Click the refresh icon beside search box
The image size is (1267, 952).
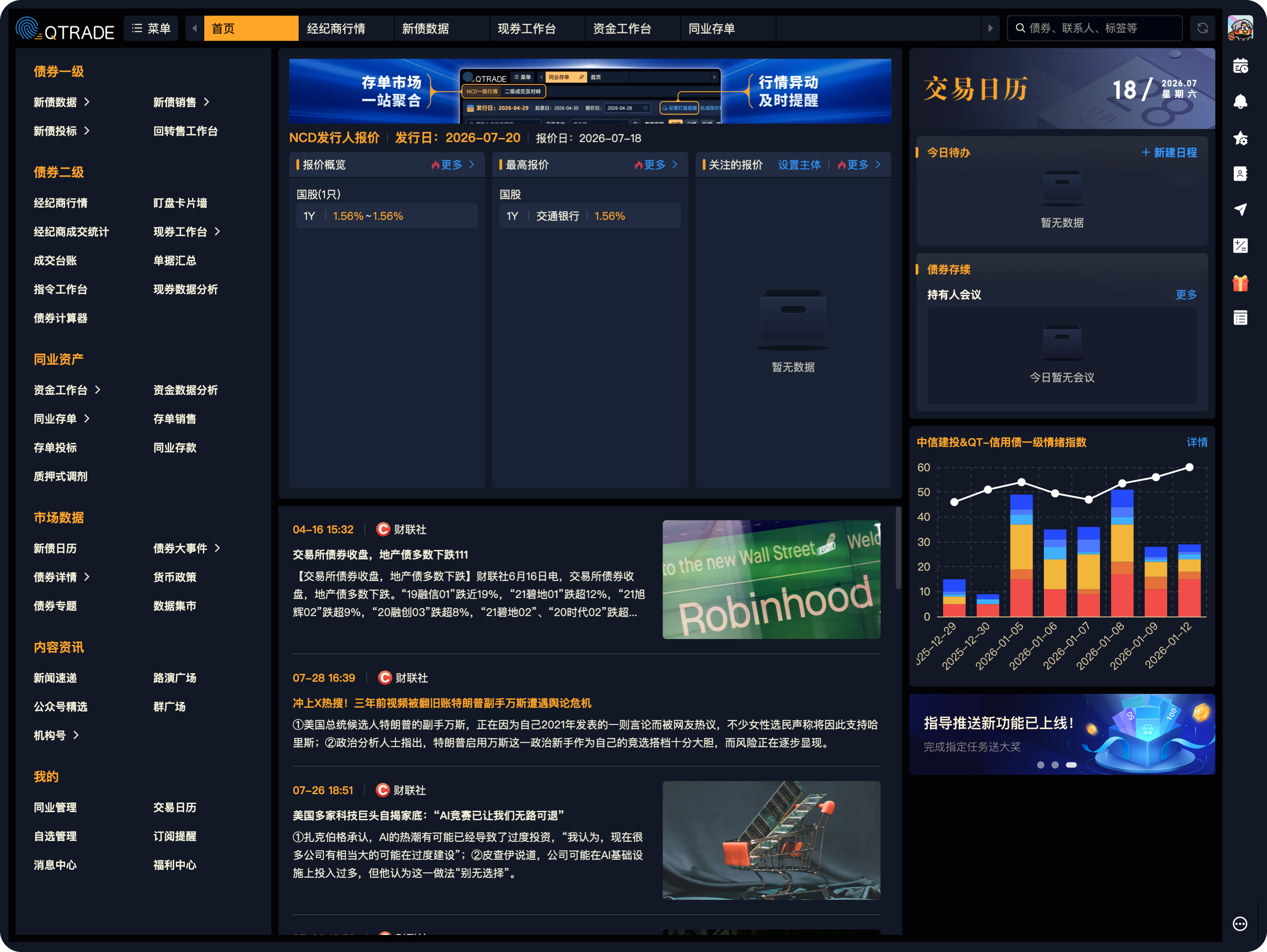(x=1202, y=28)
